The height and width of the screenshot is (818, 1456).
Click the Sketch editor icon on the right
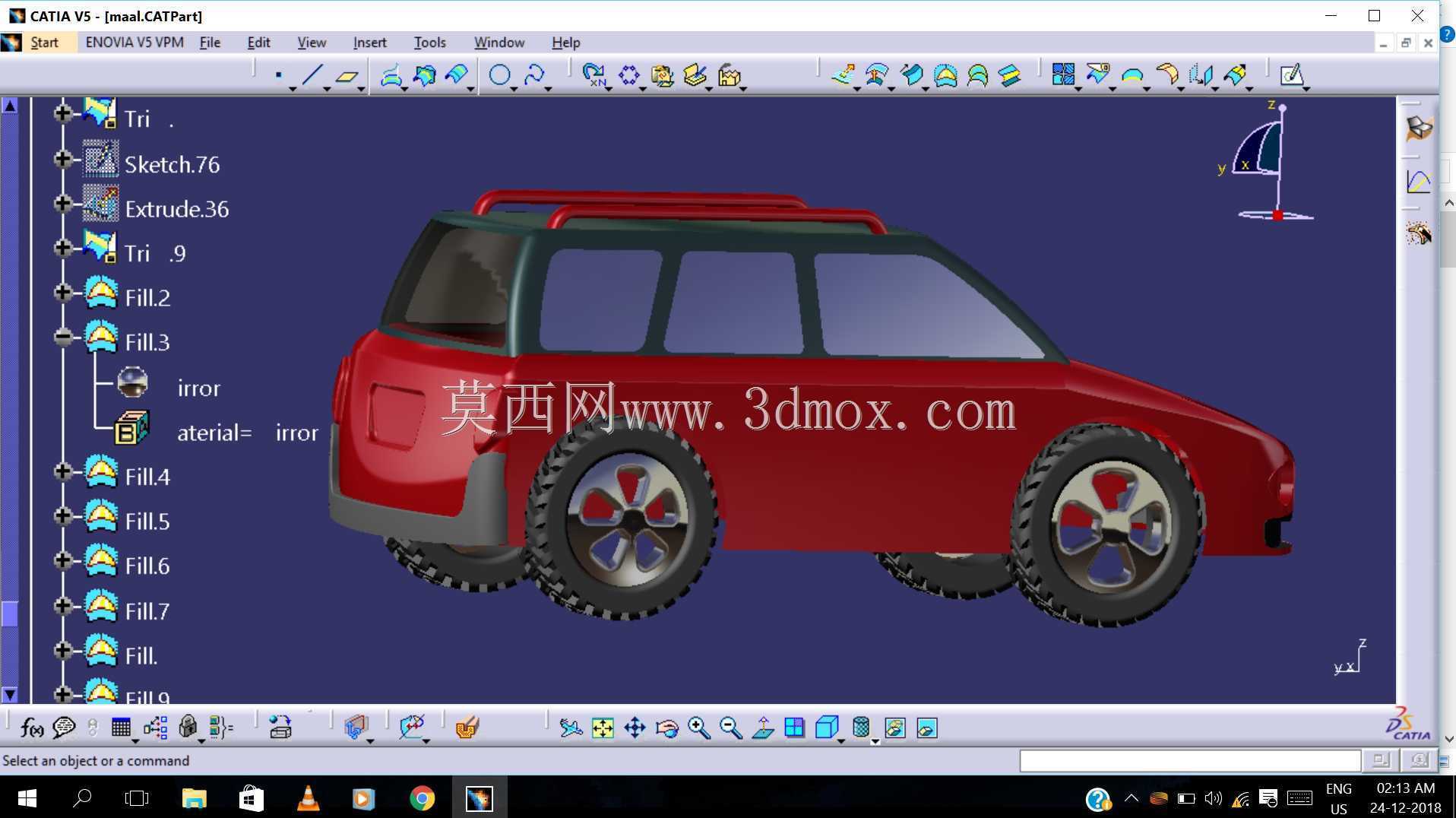(x=1292, y=75)
